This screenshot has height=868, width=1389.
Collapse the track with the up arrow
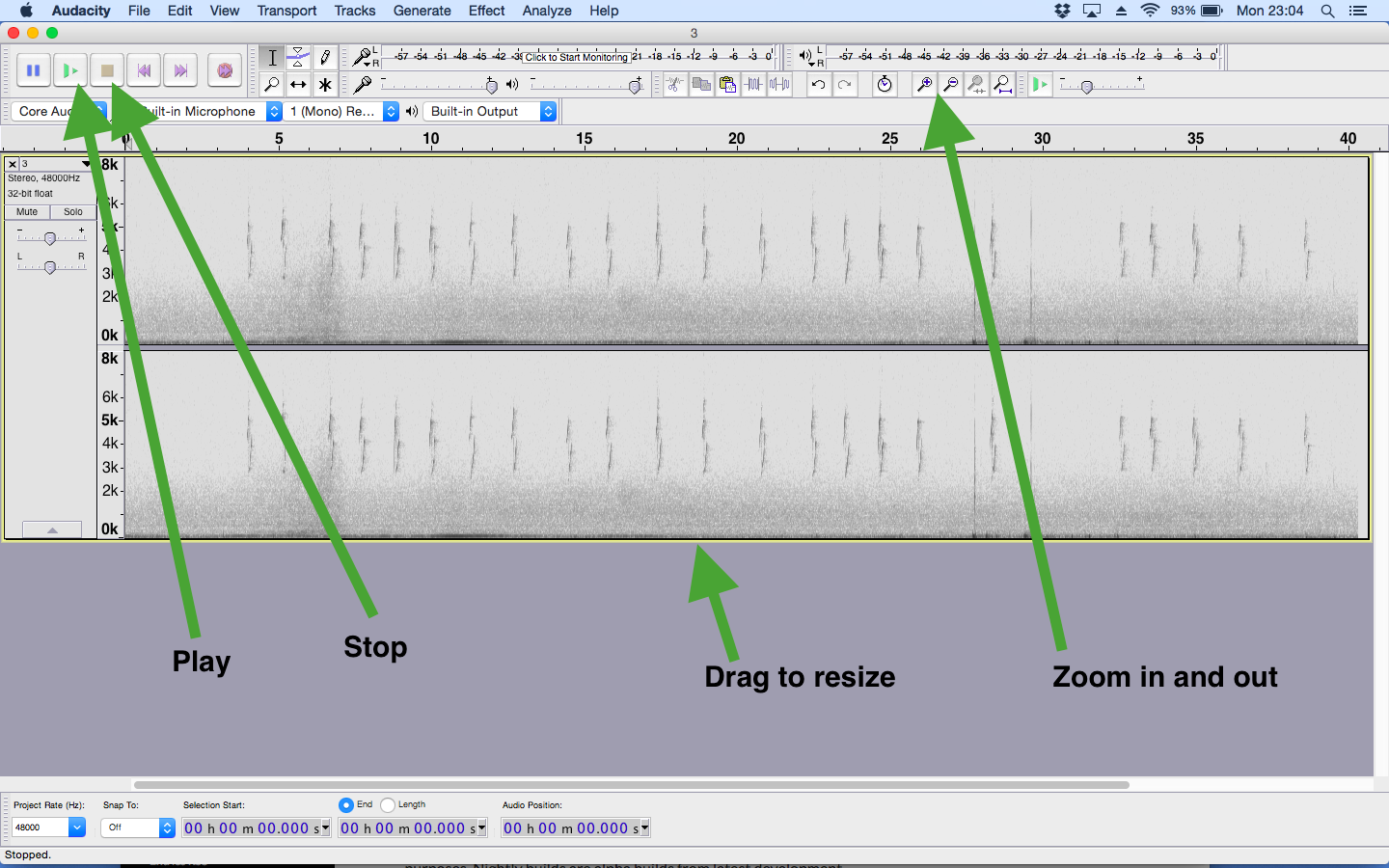pos(52,529)
